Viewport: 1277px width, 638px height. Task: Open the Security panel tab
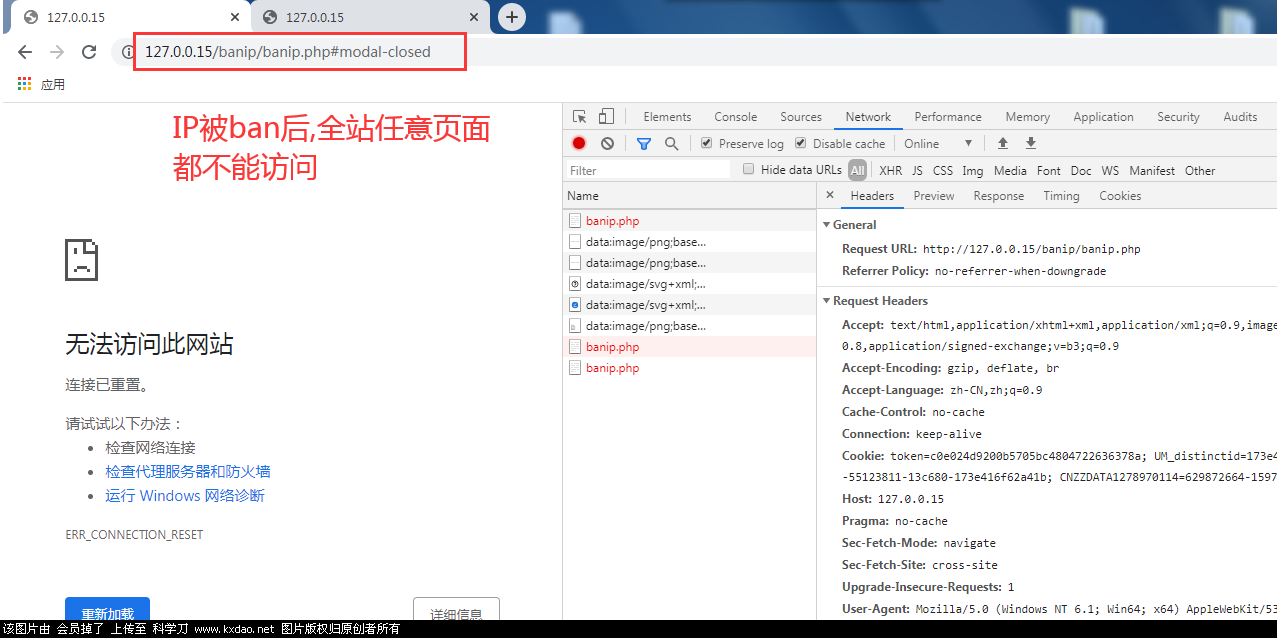click(x=1178, y=117)
